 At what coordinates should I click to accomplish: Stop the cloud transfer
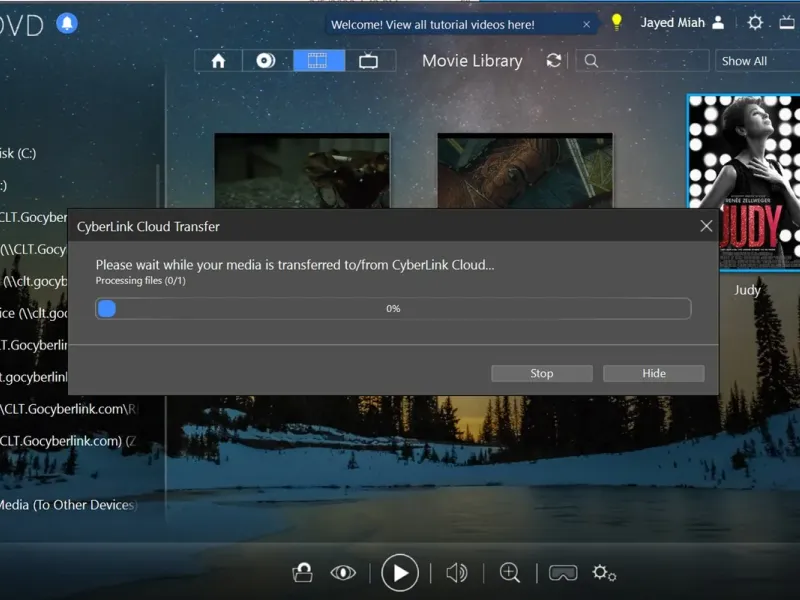point(542,373)
